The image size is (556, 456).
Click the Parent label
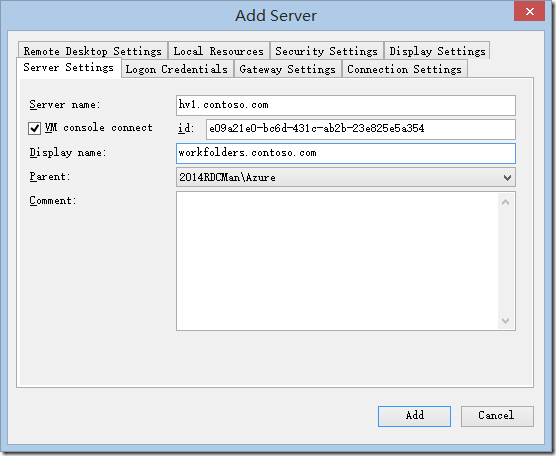point(50,177)
